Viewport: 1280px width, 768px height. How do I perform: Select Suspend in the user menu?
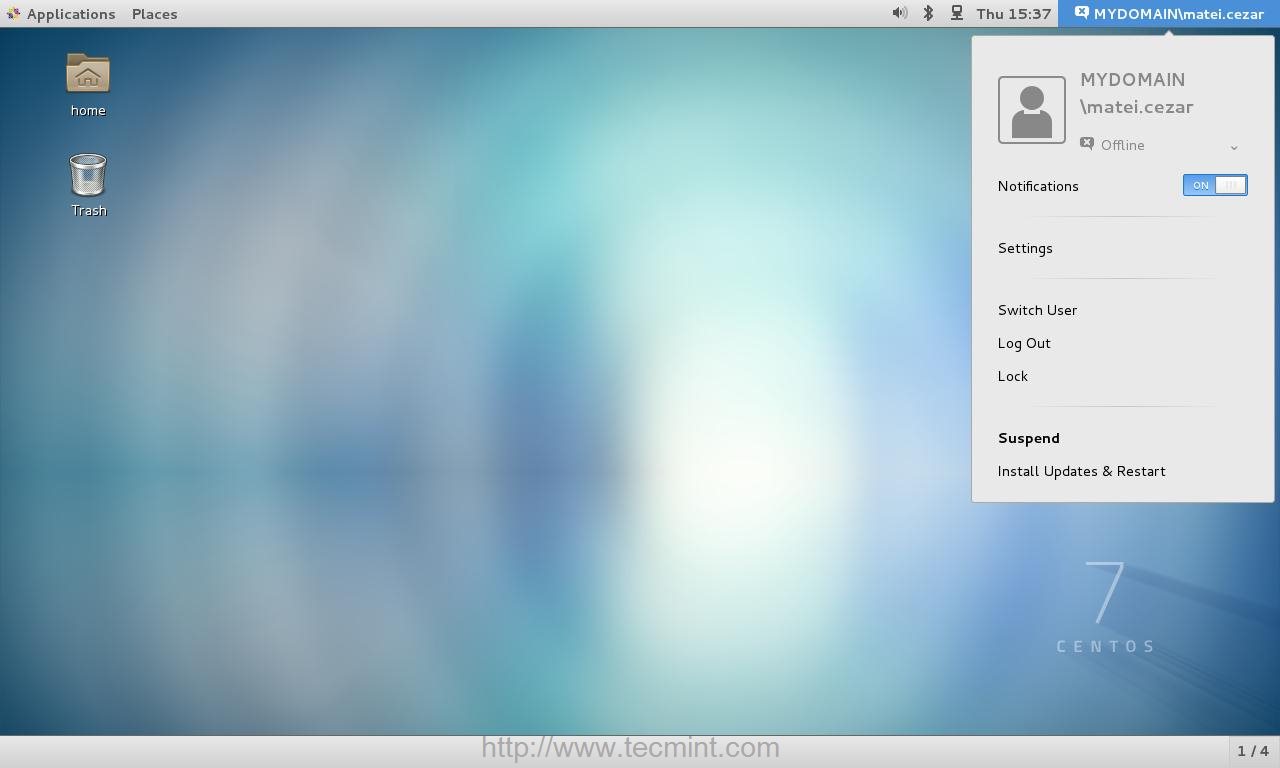pyautogui.click(x=1029, y=438)
